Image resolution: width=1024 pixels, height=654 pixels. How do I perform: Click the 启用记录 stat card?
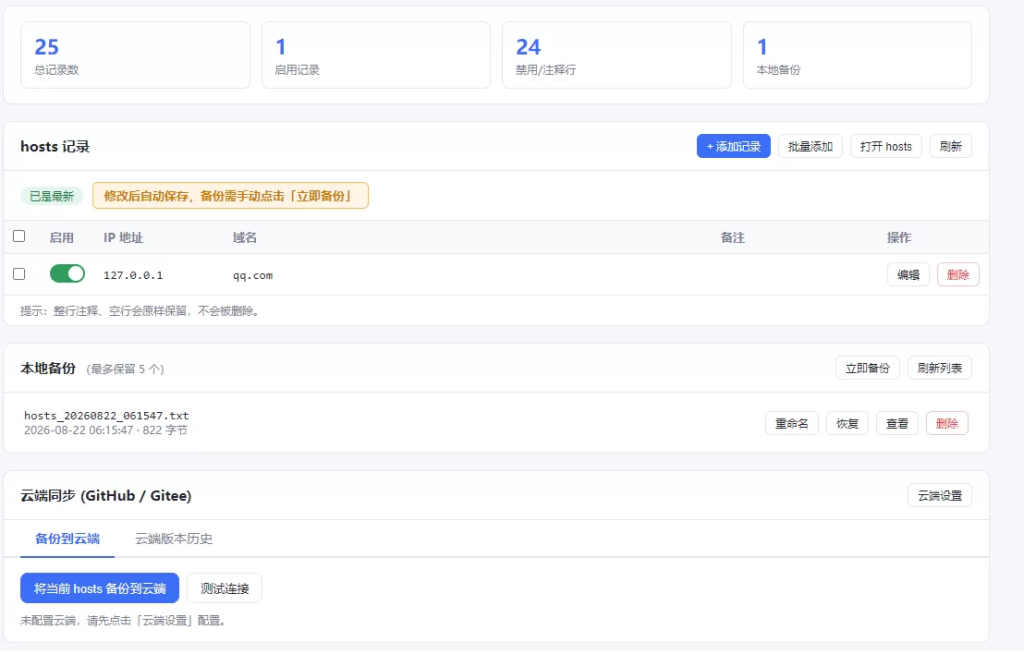[x=376, y=55]
